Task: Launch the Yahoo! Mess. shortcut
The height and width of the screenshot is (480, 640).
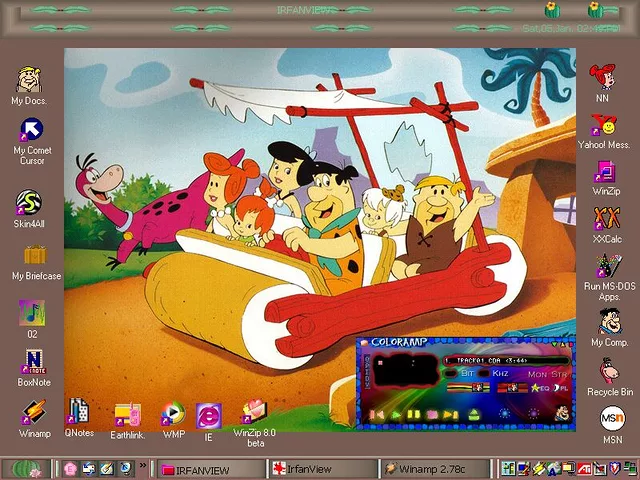Action: (604, 131)
